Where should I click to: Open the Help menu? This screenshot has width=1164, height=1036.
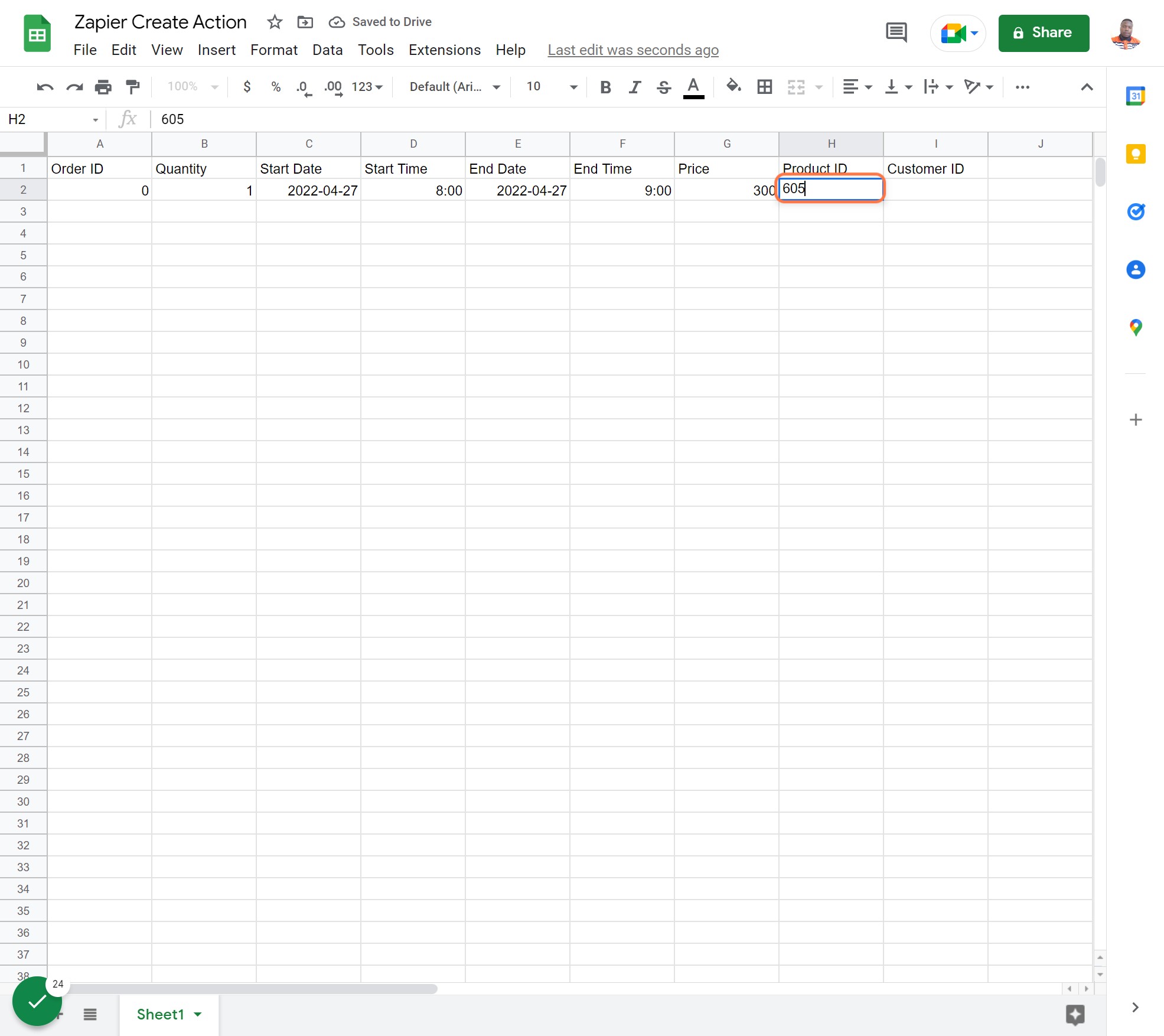[511, 50]
